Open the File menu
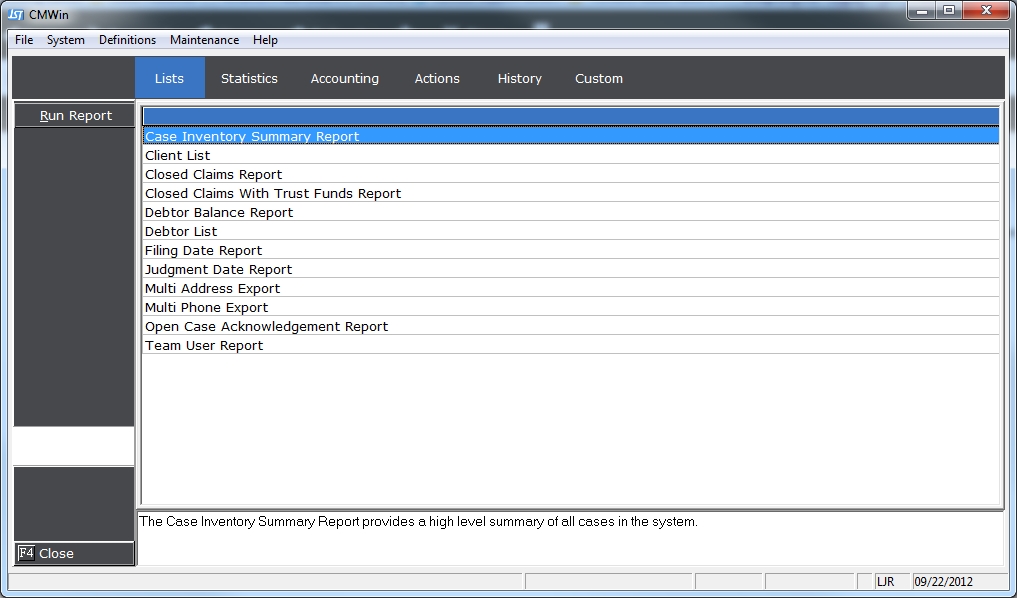Viewport: 1017px width, 598px height. pyautogui.click(x=24, y=40)
